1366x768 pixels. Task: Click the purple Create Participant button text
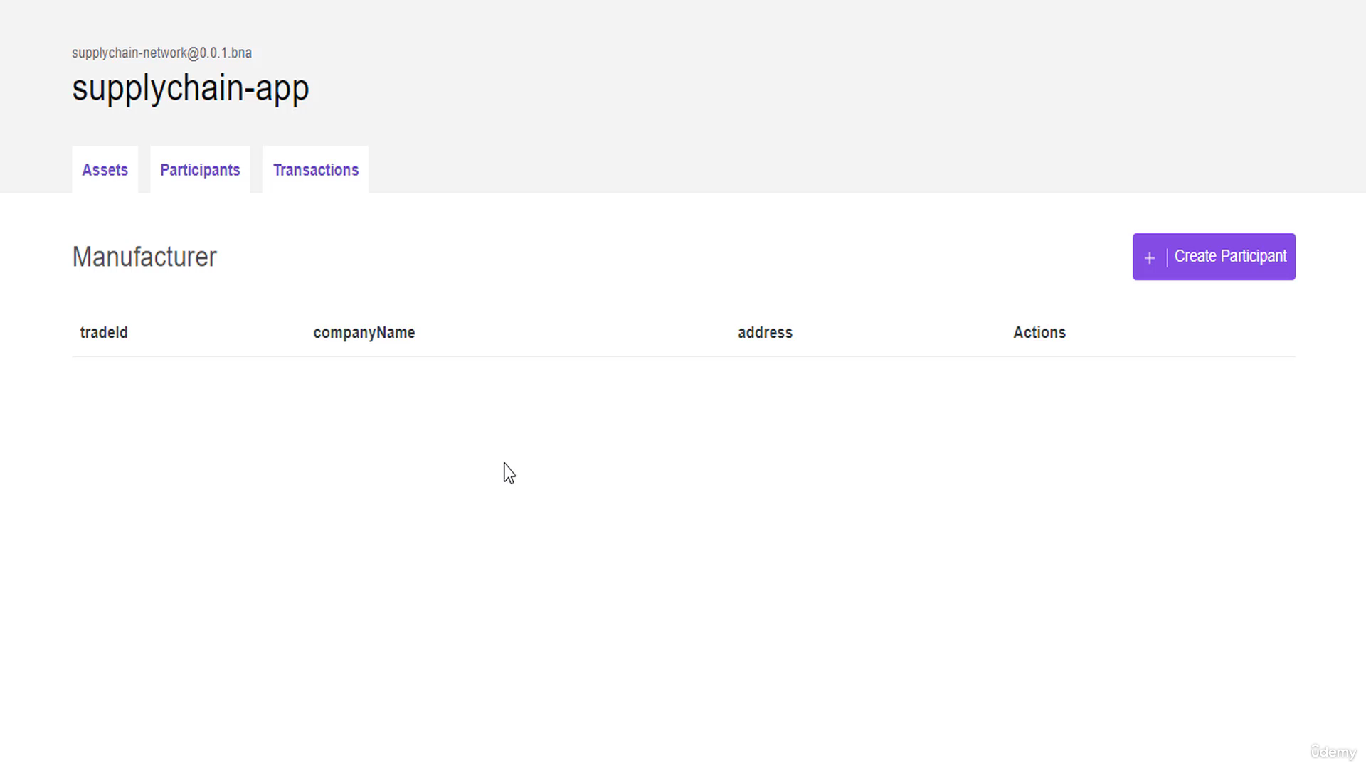(x=1230, y=256)
